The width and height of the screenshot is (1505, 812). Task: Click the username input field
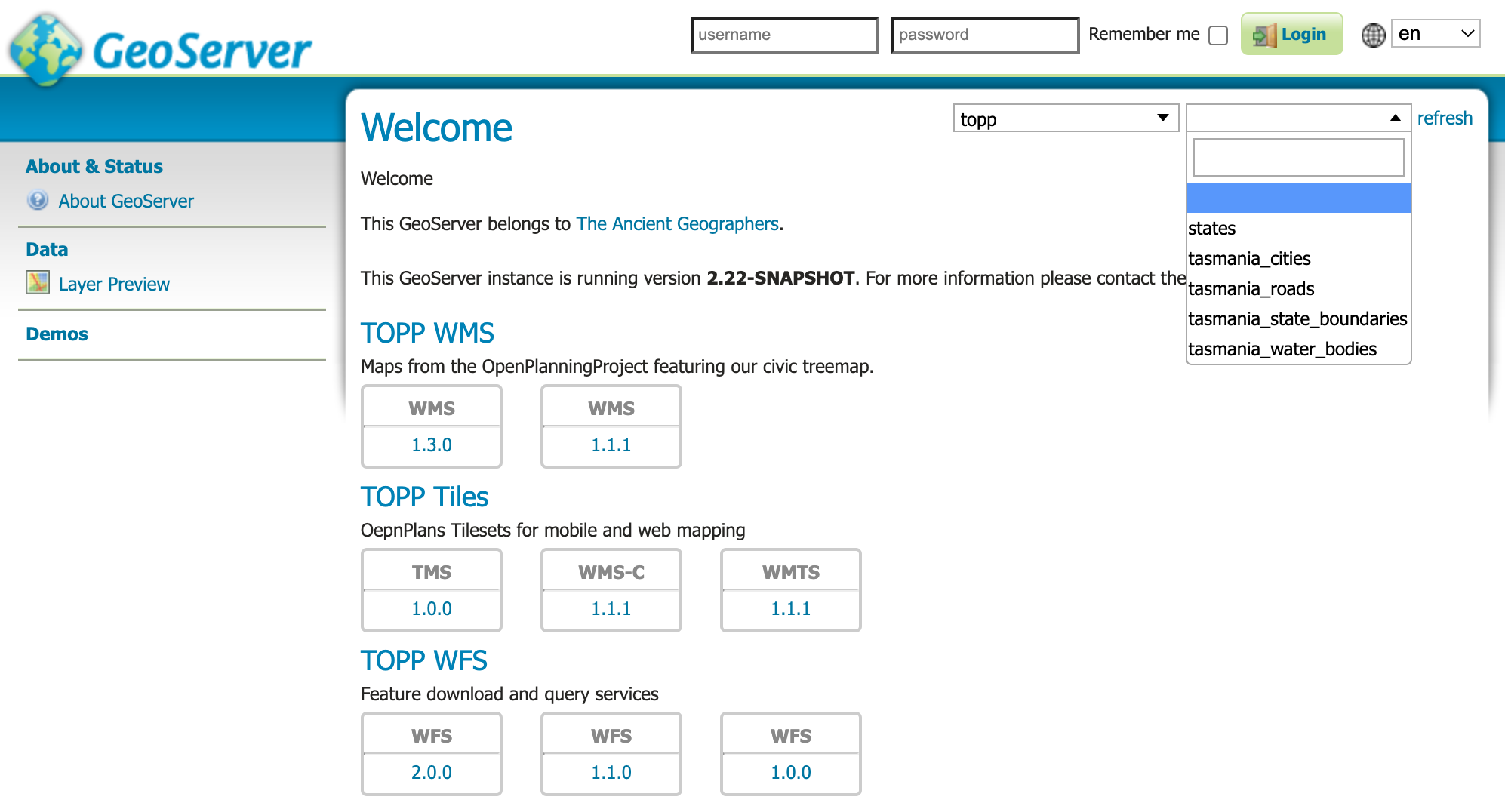[x=784, y=35]
